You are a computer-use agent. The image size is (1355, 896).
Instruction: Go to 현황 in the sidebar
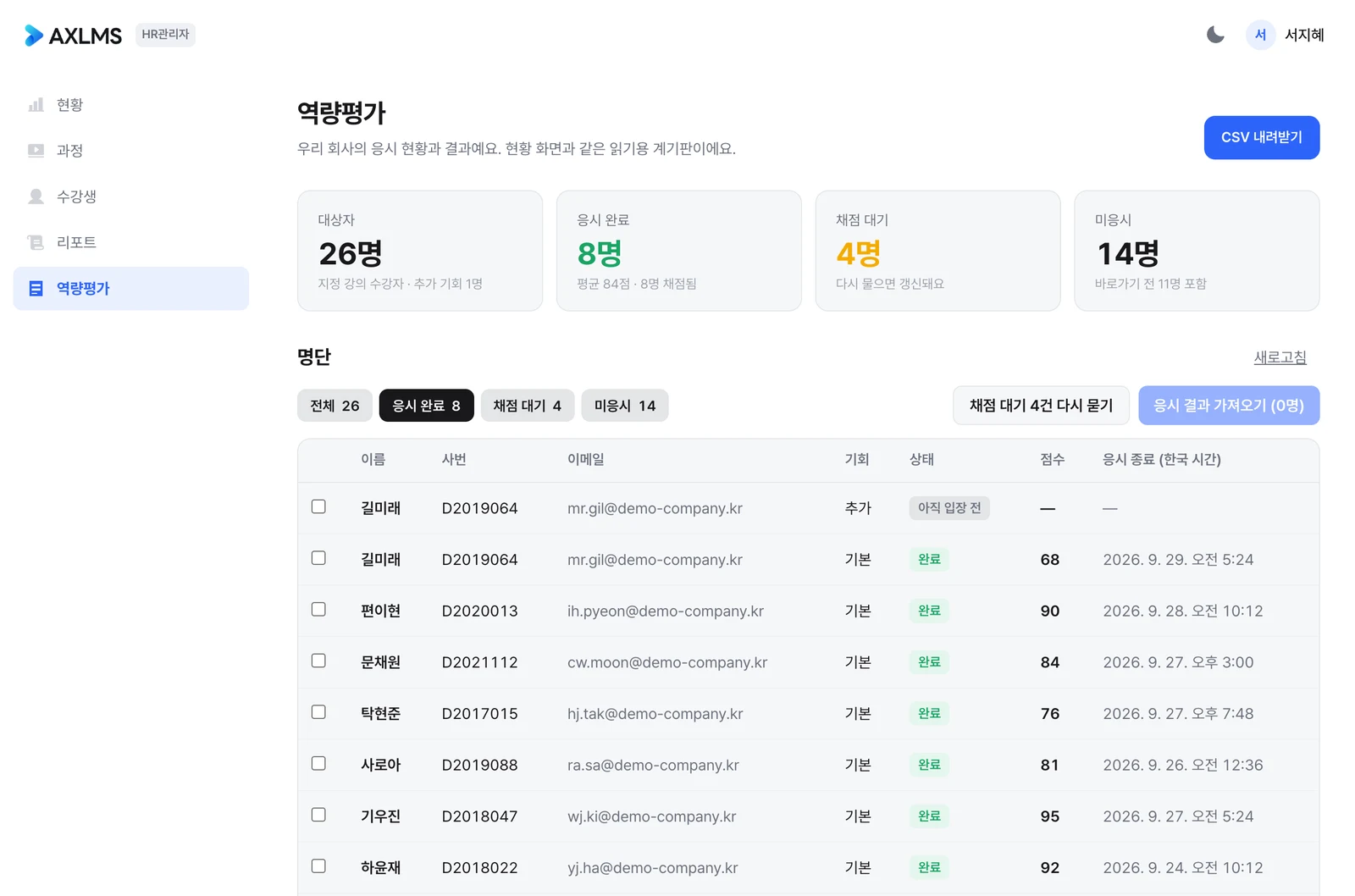[131, 105]
